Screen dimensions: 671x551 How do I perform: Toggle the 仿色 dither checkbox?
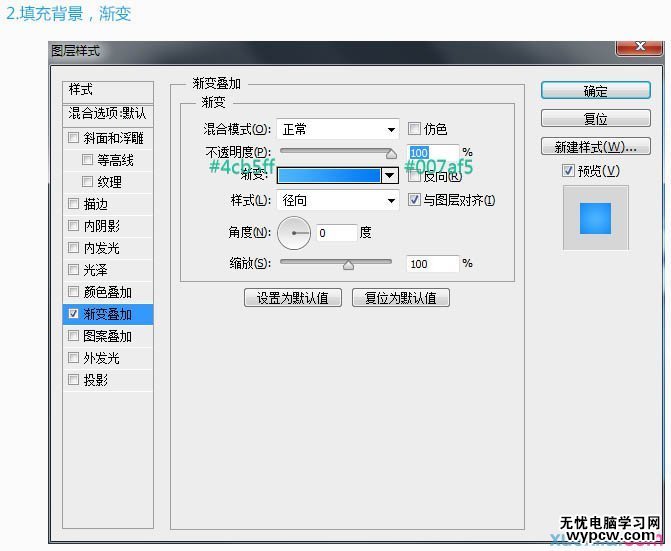(414, 128)
